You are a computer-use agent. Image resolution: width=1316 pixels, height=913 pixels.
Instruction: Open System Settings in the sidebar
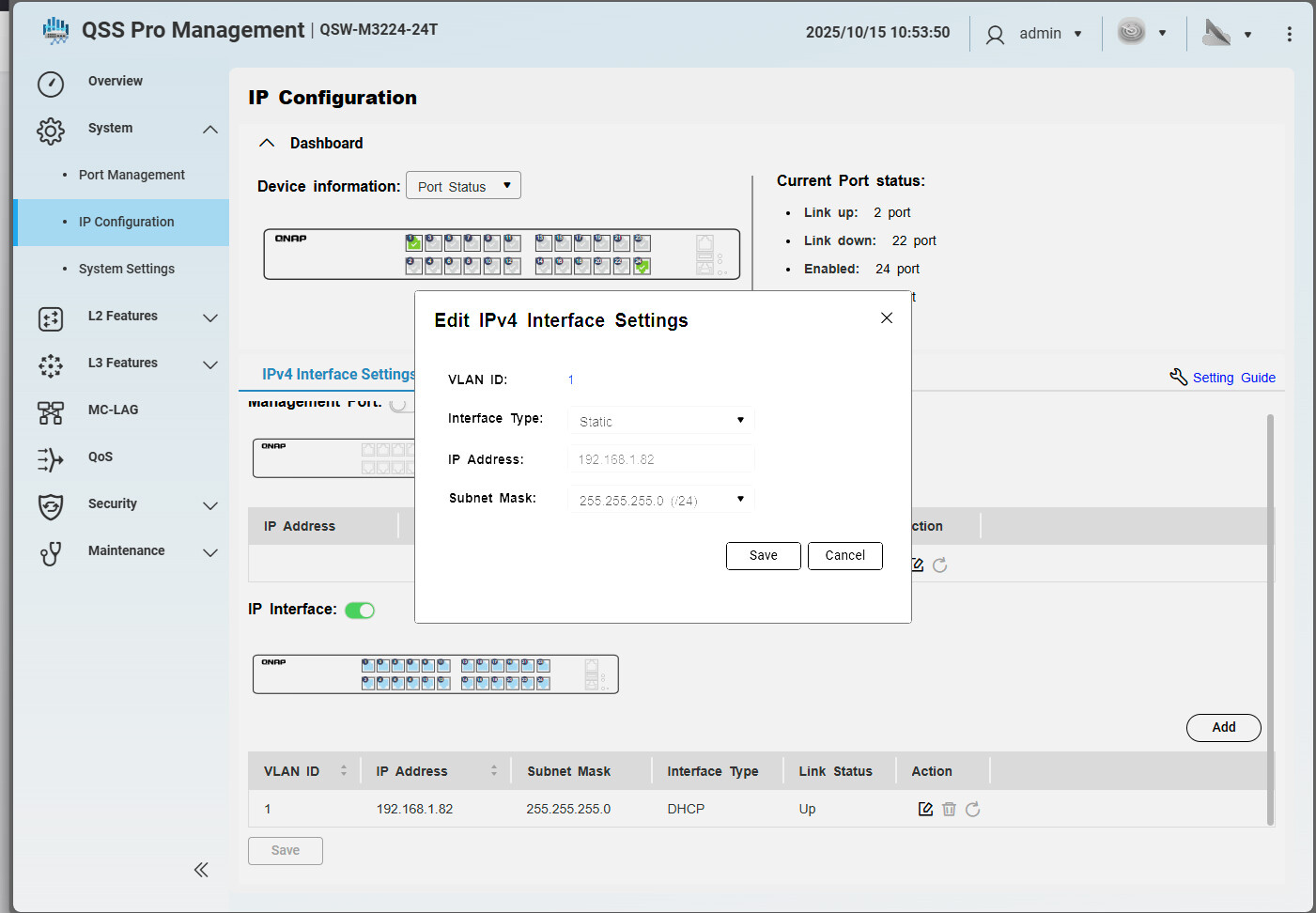pos(127,269)
